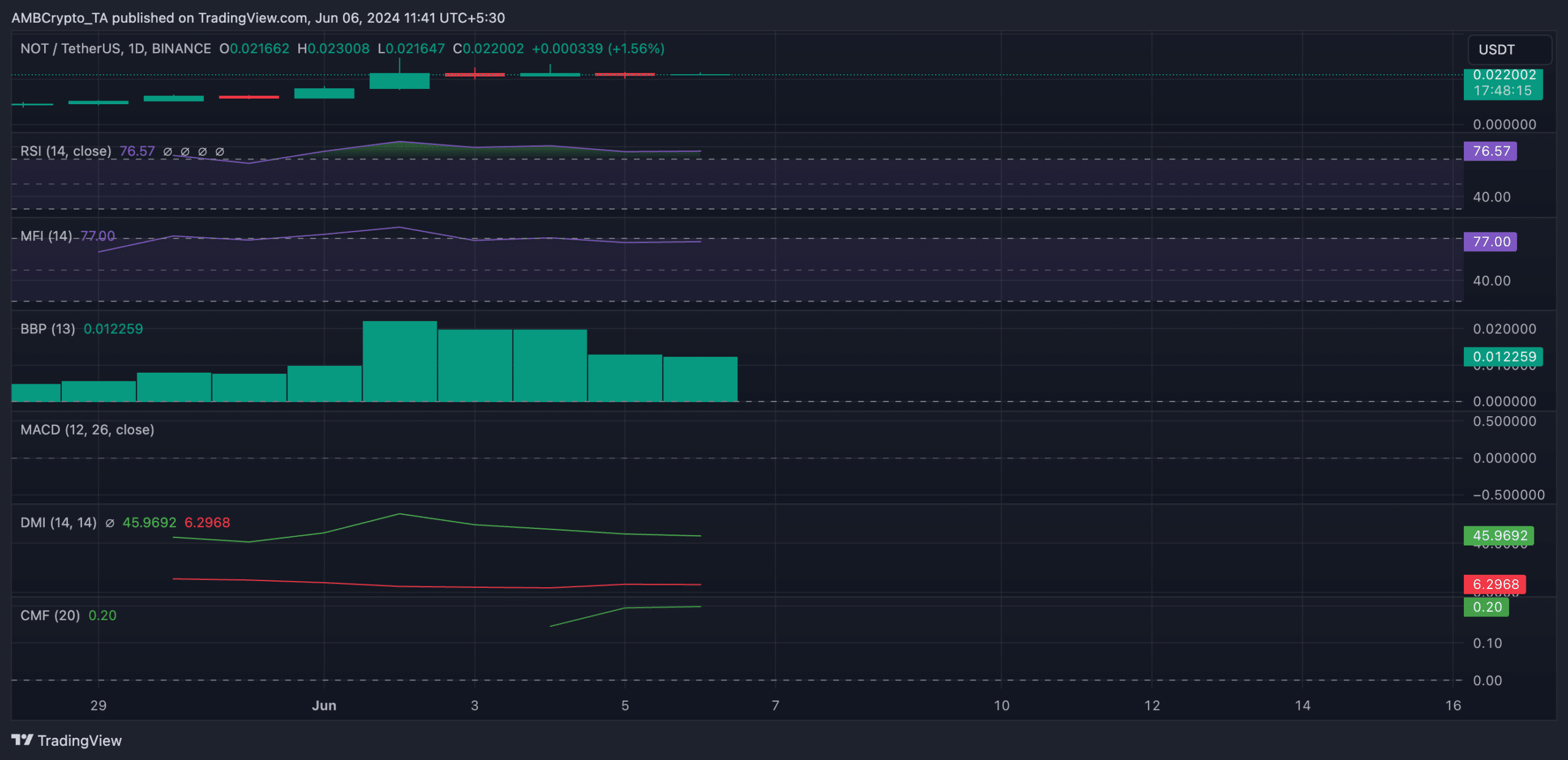The height and width of the screenshot is (760, 1568).
Task: Click the CMF value tag 0.20
Action: [x=1486, y=607]
